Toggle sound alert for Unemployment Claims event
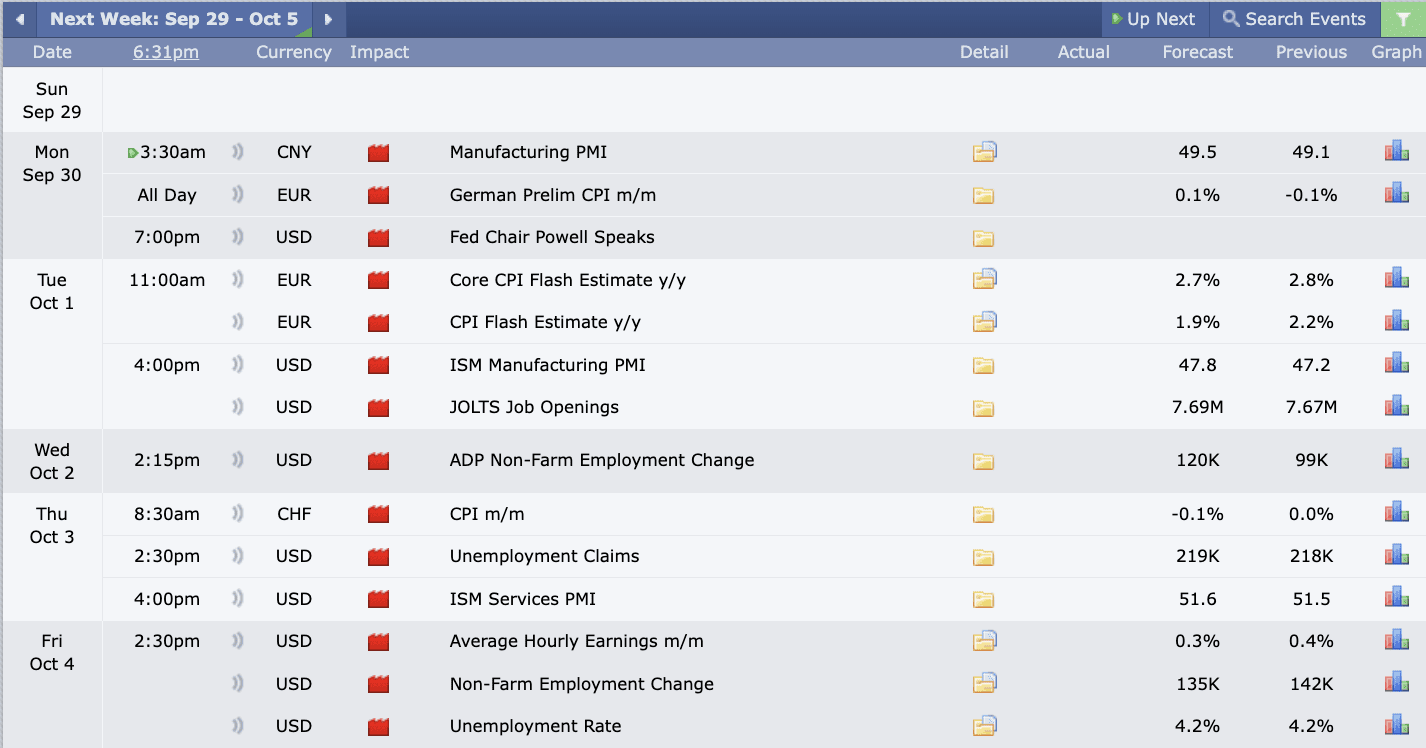Screen dimensions: 1426x748 (x=238, y=556)
